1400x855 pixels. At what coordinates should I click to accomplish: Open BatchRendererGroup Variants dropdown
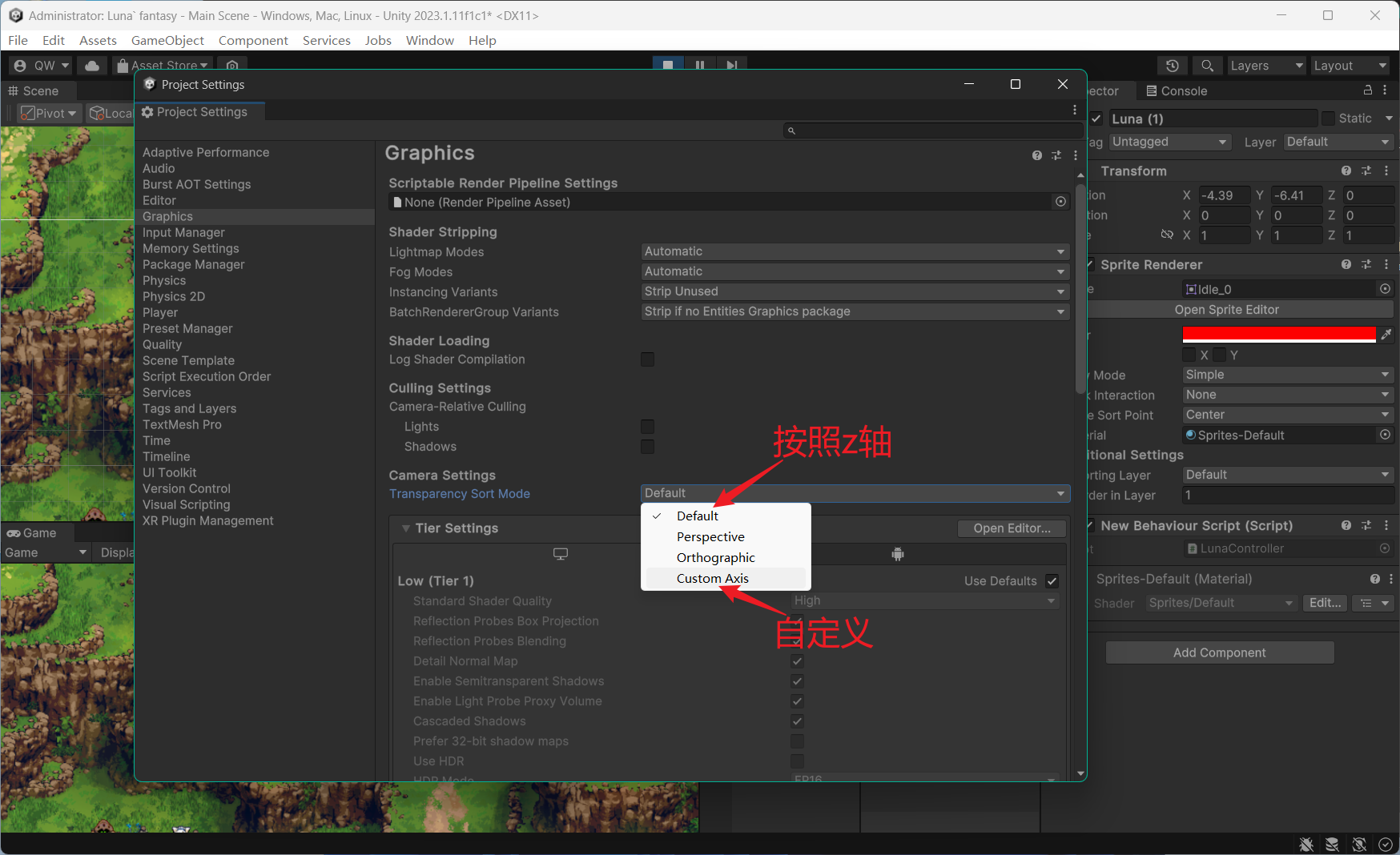click(x=855, y=311)
